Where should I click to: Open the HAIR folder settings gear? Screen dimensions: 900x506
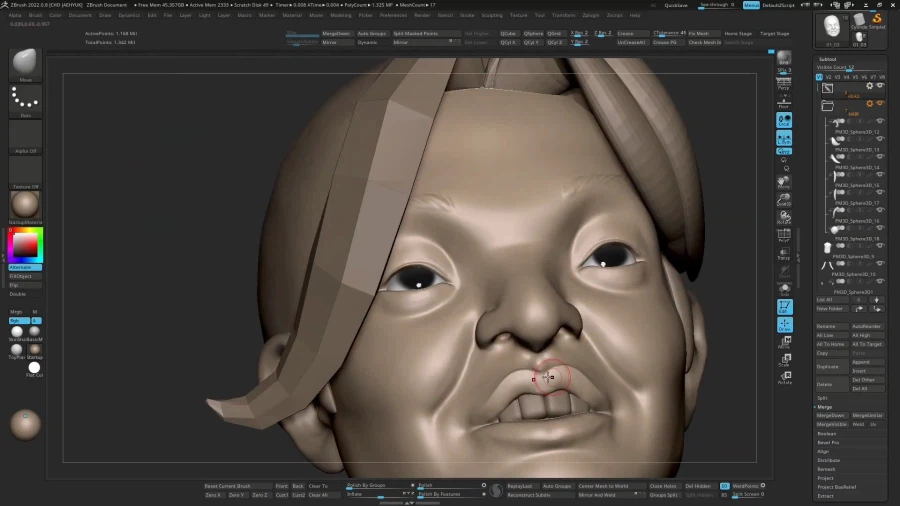870,104
